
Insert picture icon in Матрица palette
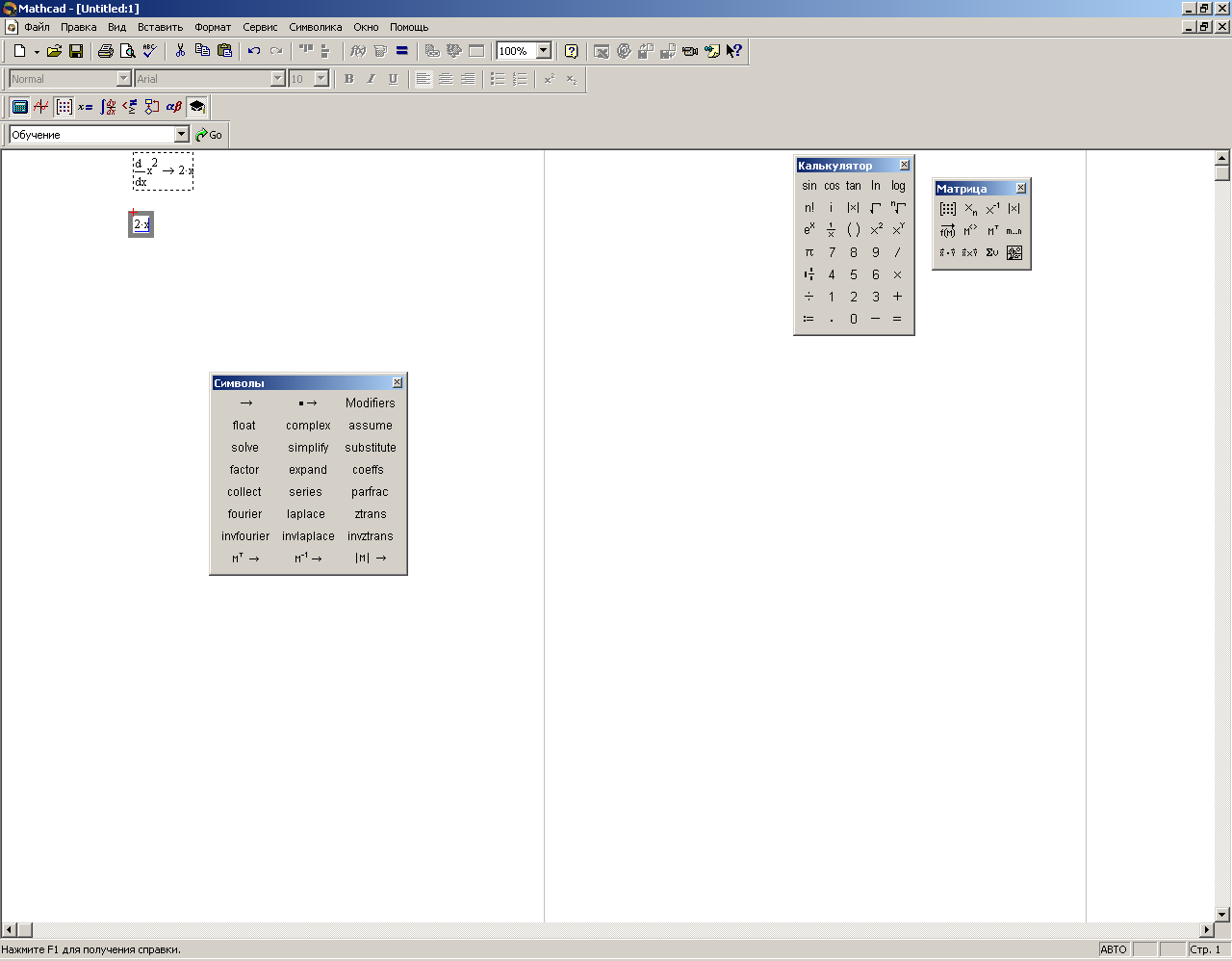click(x=1014, y=253)
